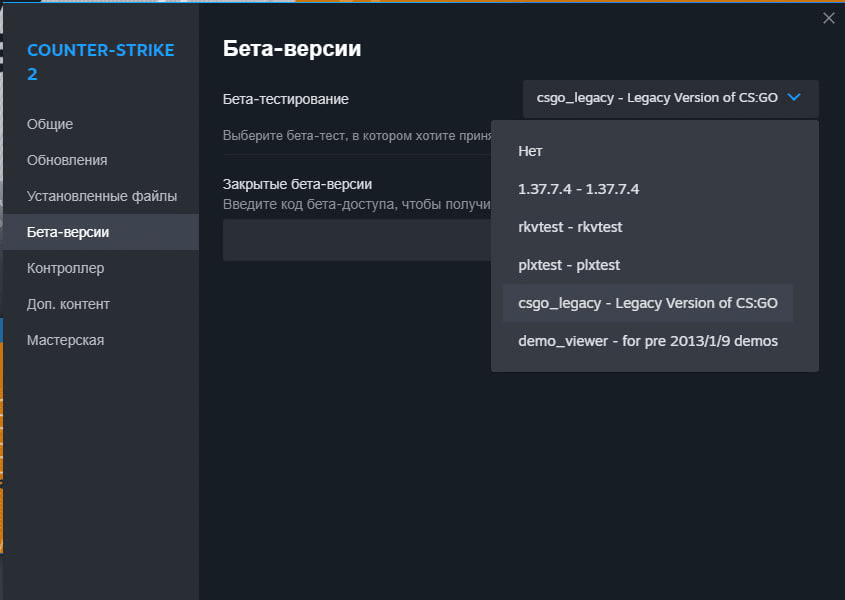This screenshot has width=845, height=600.
Task: Click the beta access code input field
Action: point(355,241)
